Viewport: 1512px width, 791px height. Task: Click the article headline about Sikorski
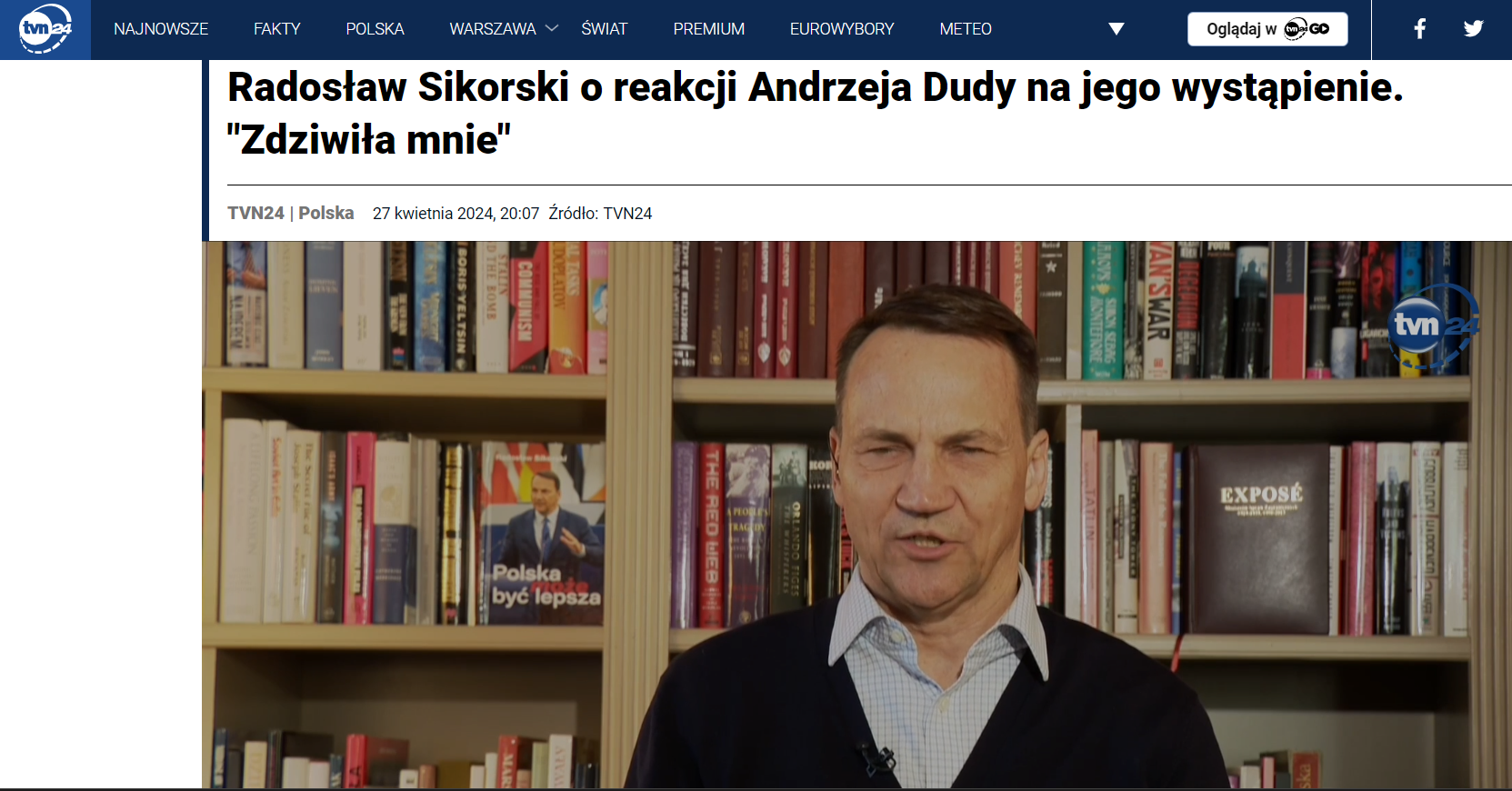pyautogui.click(x=815, y=114)
